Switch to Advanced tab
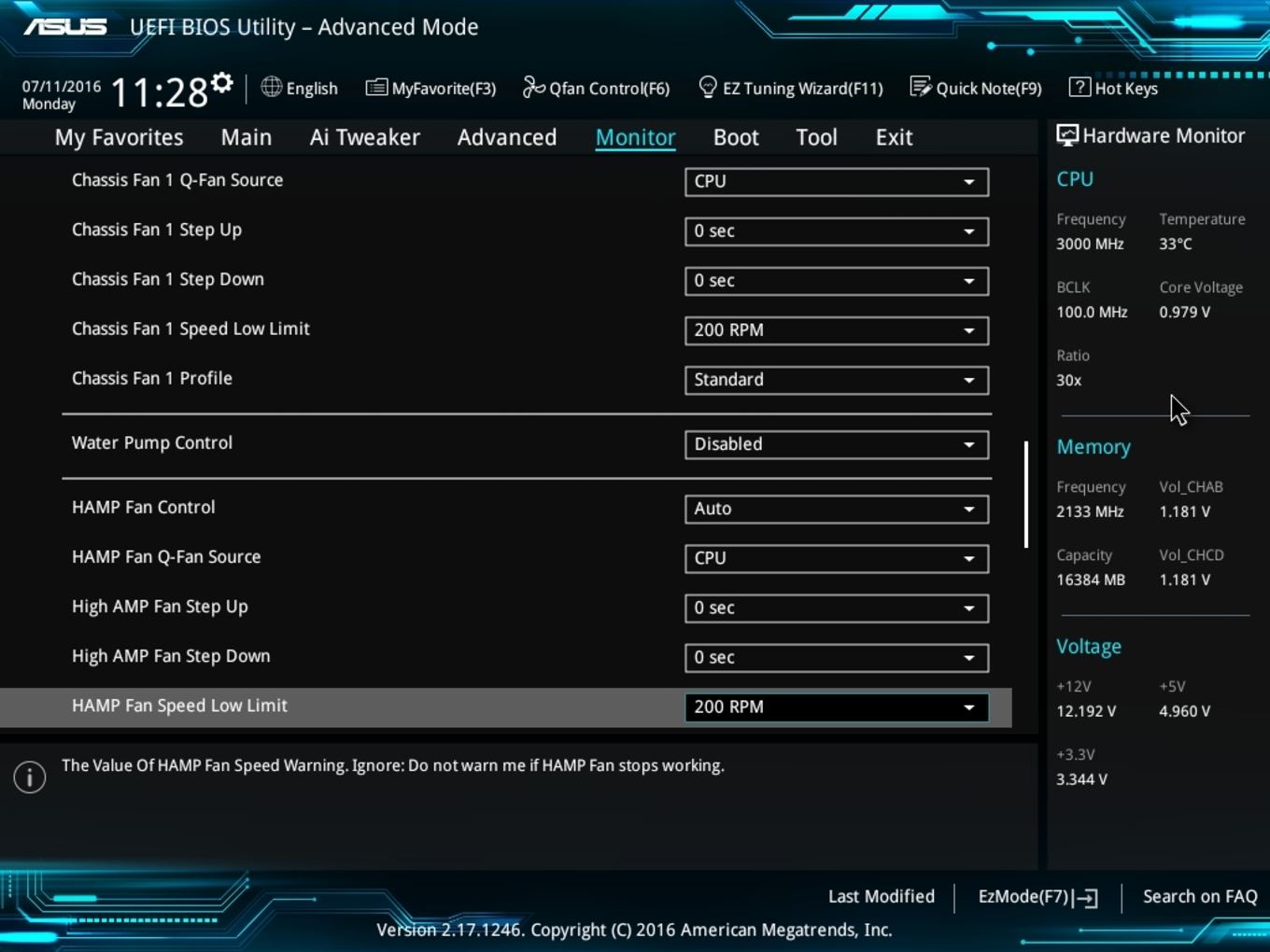This screenshot has width=1270, height=952. click(x=507, y=137)
